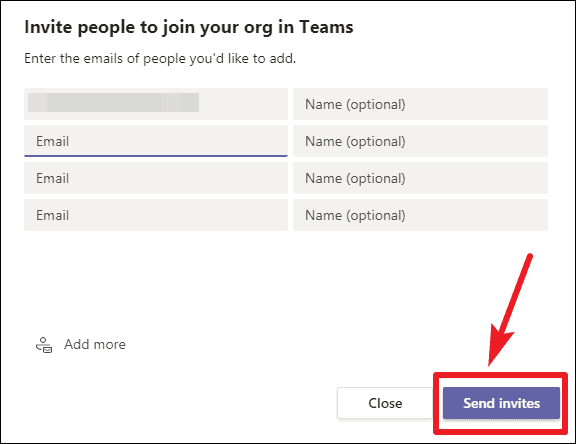Click the second row Name (optional) field
576x444 pixels.
pos(420,141)
